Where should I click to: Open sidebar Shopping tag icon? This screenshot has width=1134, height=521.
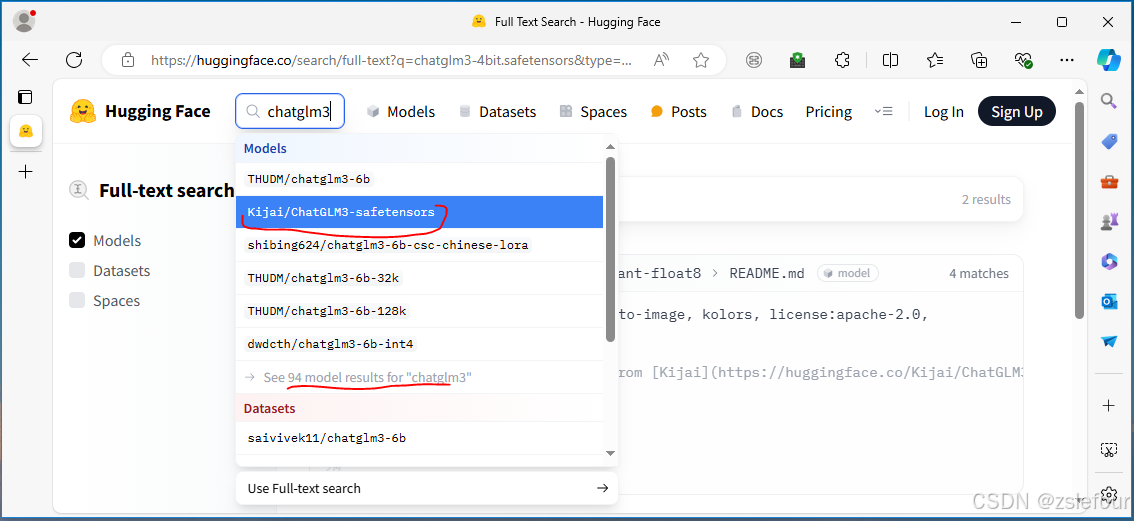1109,142
